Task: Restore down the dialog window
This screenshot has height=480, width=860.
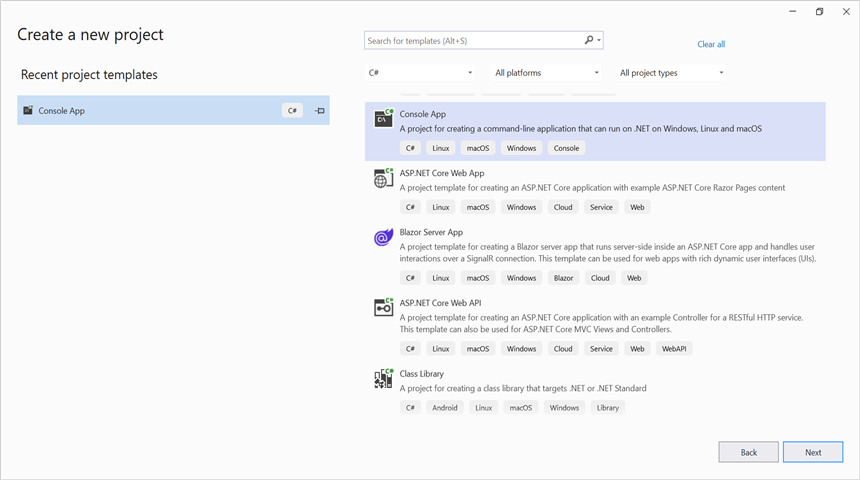Action: 819,12
